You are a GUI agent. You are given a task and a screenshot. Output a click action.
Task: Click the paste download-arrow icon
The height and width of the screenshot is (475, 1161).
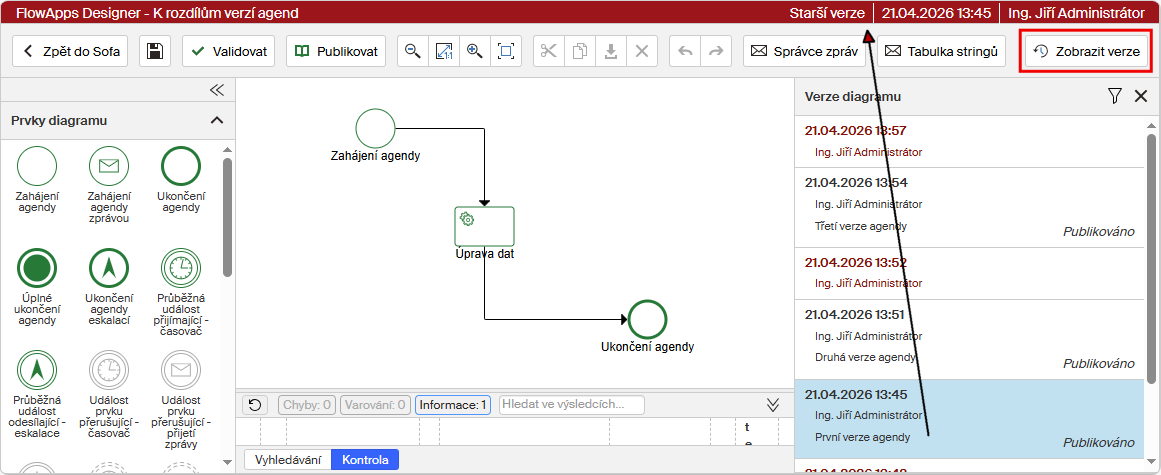tap(611, 51)
